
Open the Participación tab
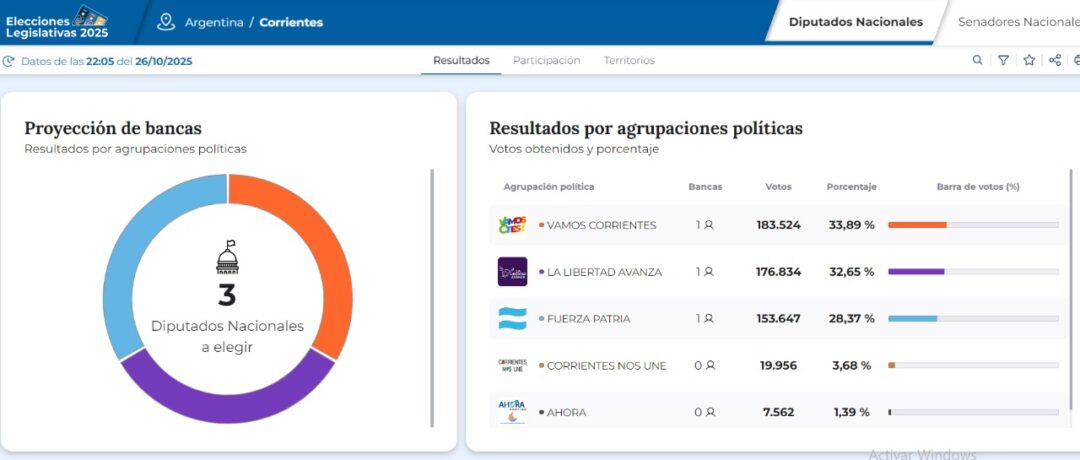click(546, 61)
